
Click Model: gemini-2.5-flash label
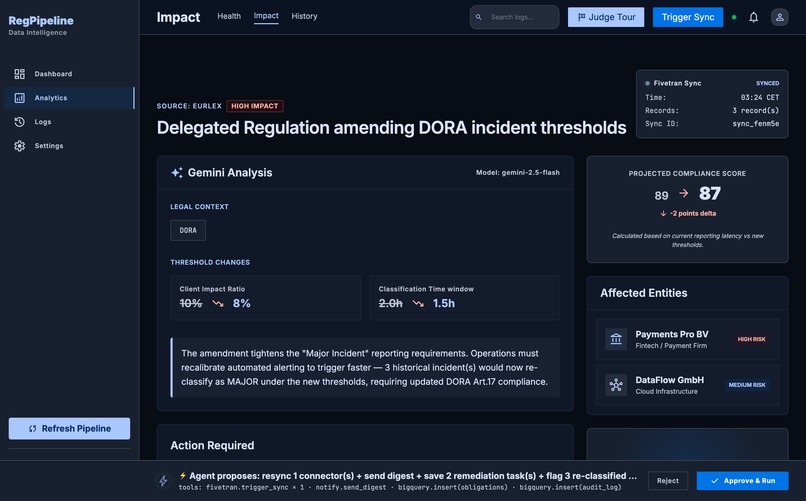(x=518, y=173)
